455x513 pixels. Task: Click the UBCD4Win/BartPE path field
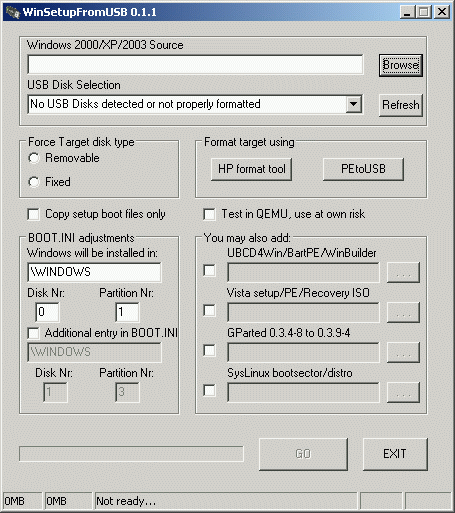[x=303, y=272]
